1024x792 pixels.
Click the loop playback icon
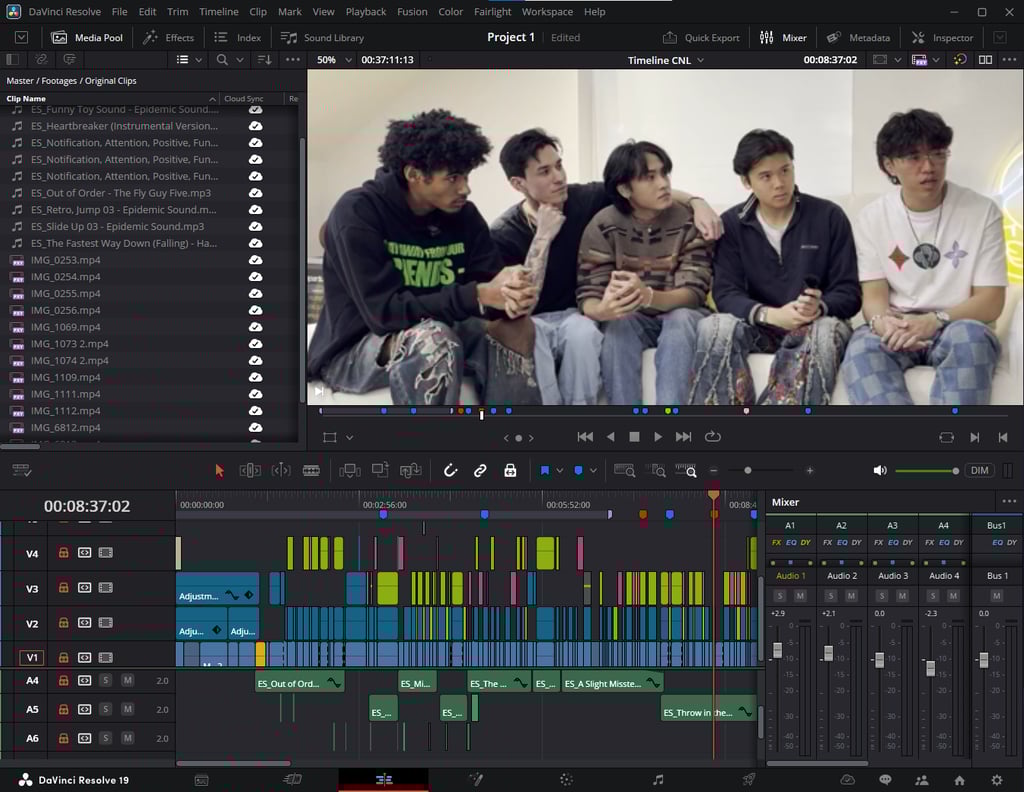(713, 437)
